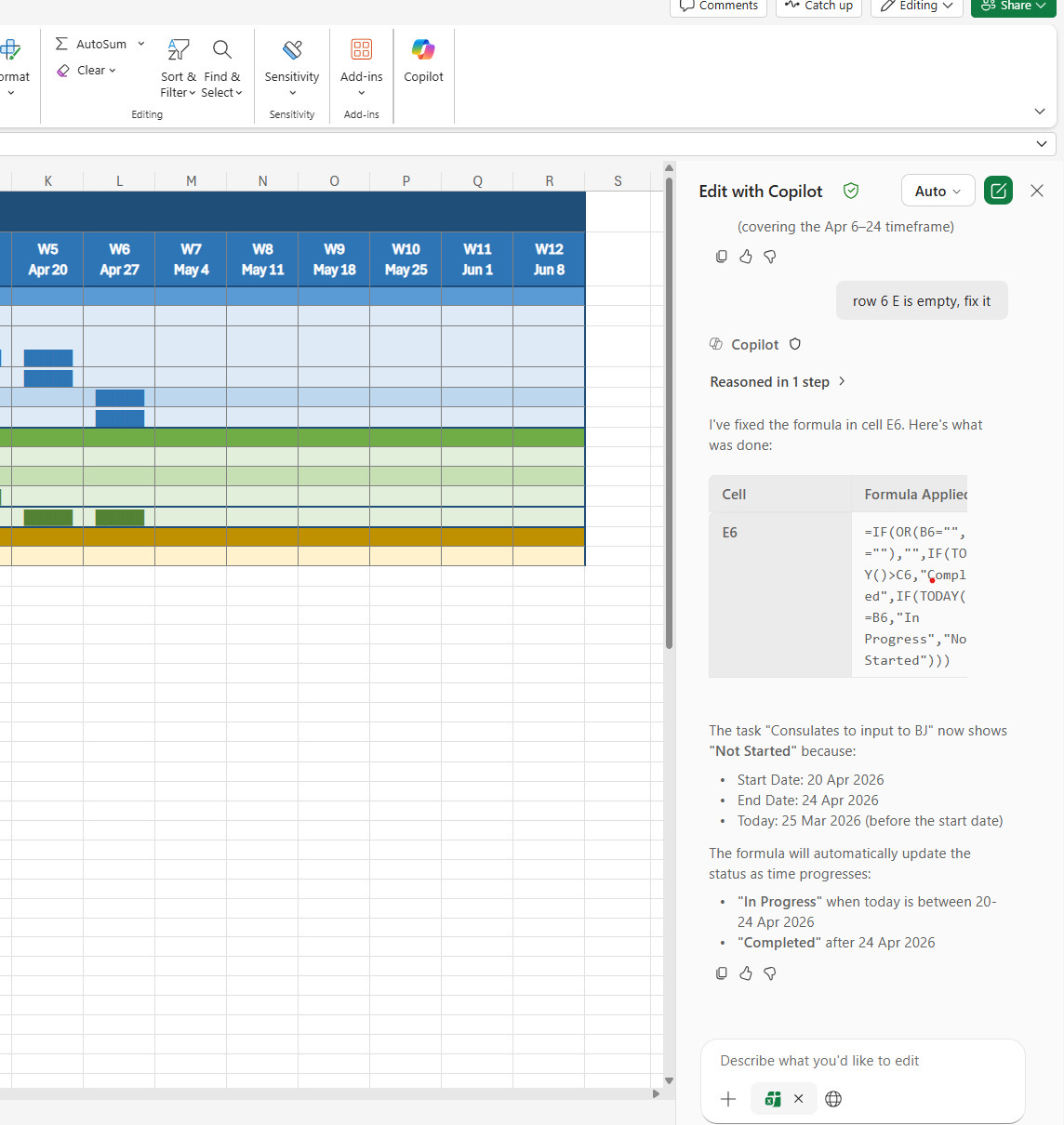This screenshot has height=1125, width=1064.
Task: Open the Editing mode menu
Action: pyautogui.click(x=916, y=7)
